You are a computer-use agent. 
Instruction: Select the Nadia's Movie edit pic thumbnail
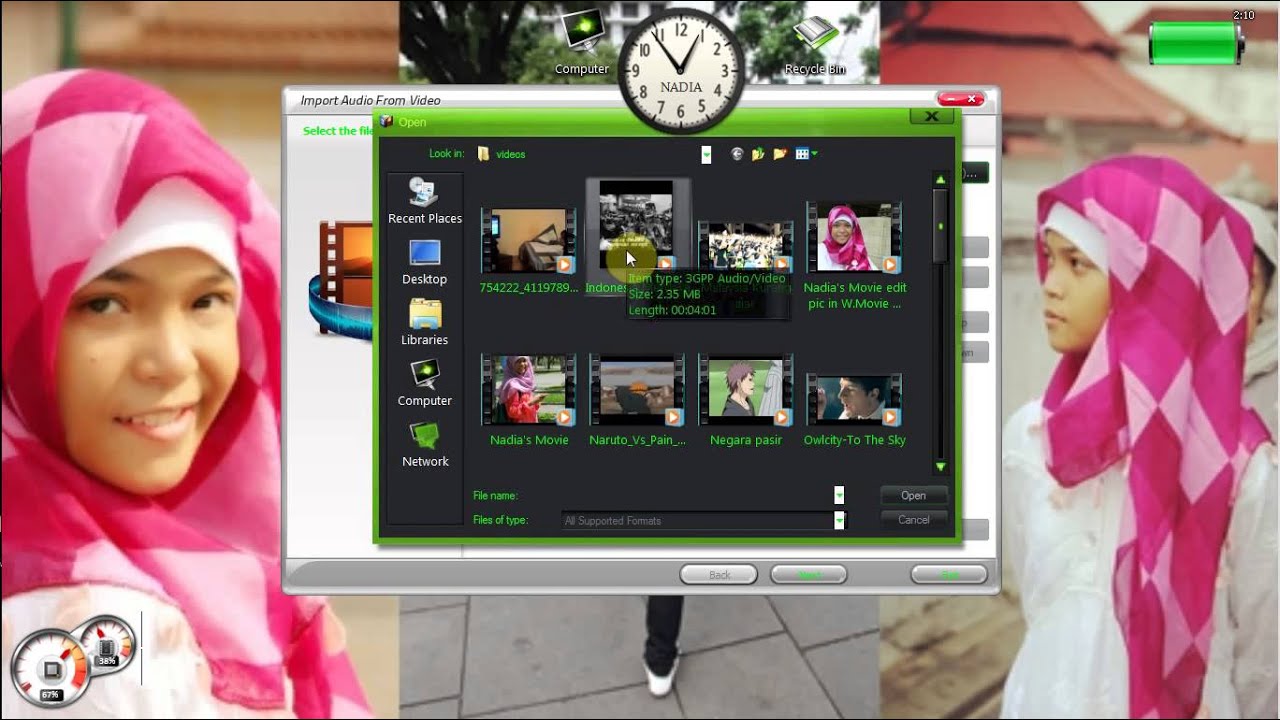[x=854, y=238]
